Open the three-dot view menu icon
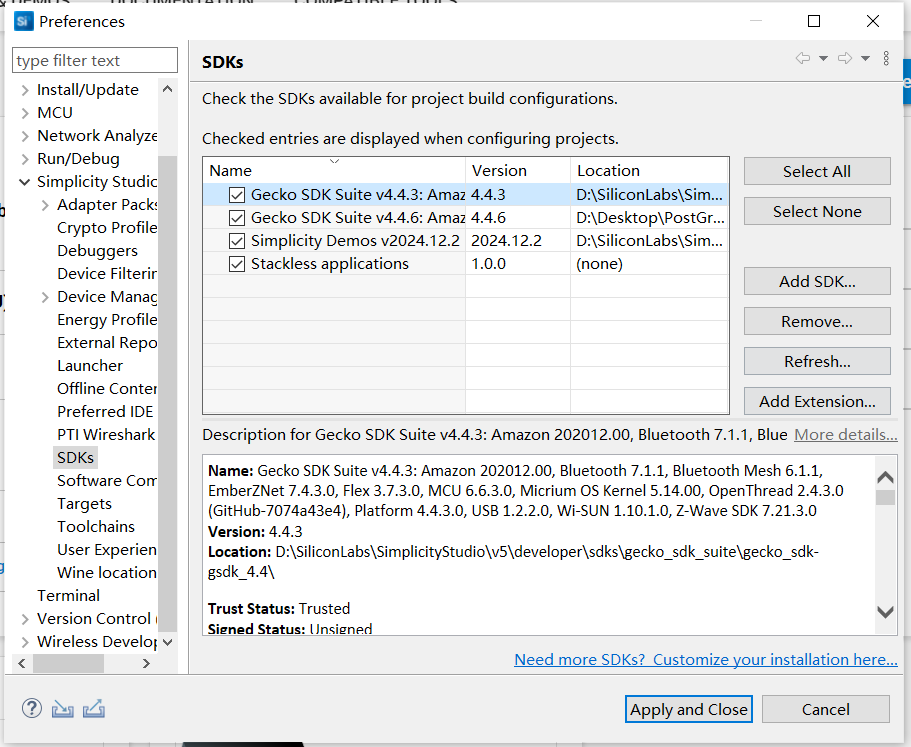 886,58
